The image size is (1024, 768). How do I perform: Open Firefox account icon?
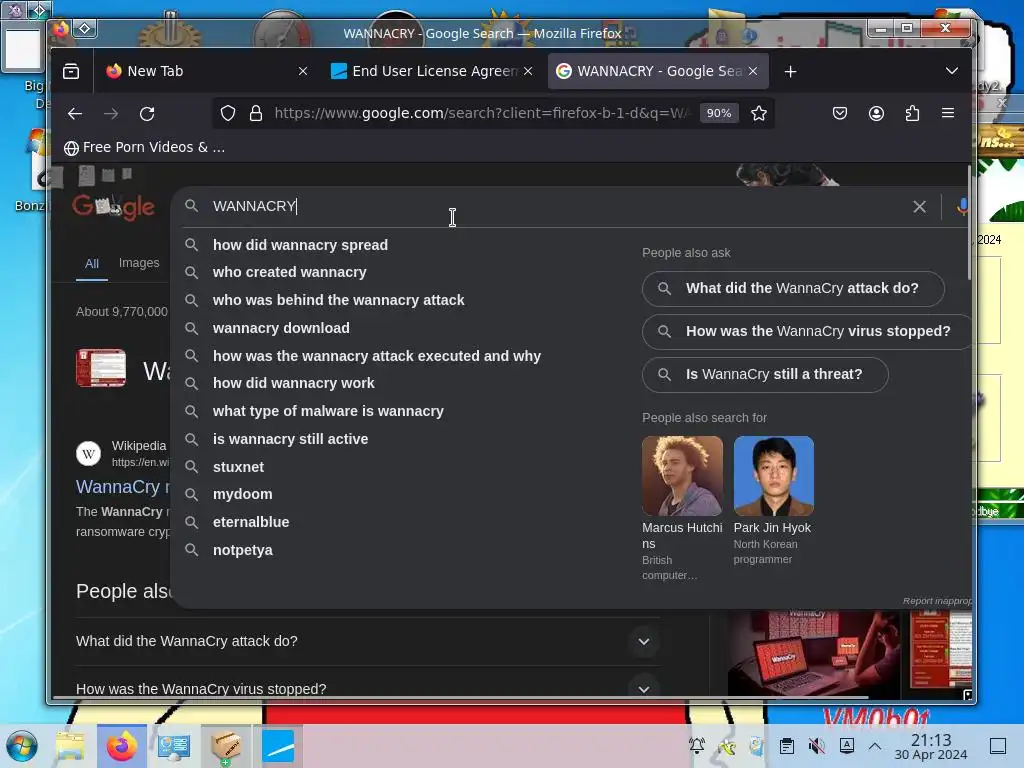tap(876, 114)
